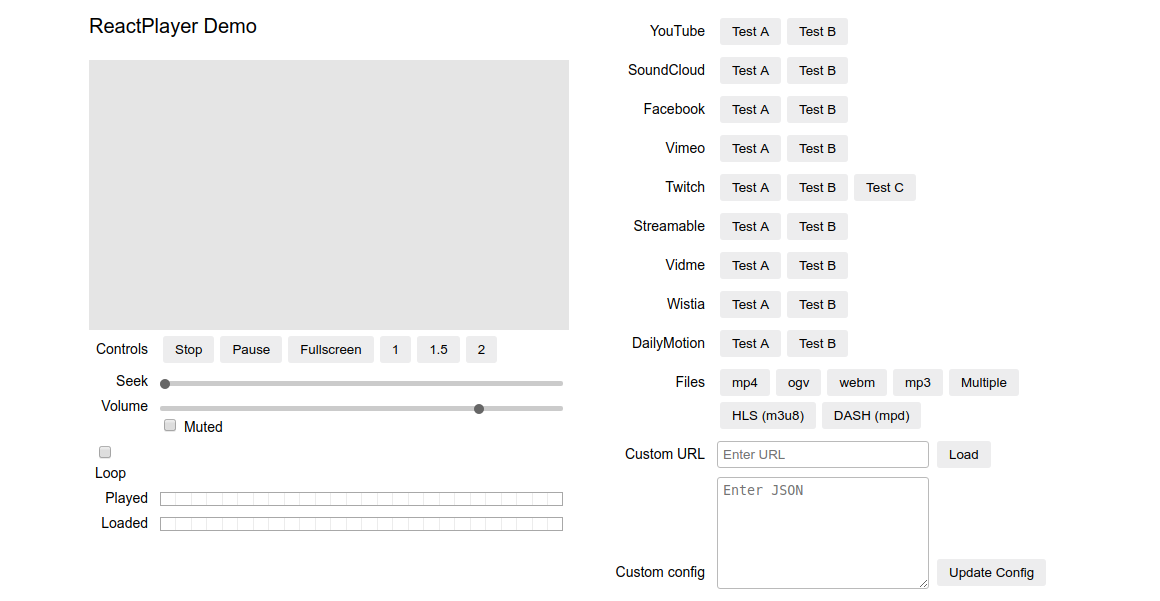Click the Seek slider handle
Screen dimensions: 1160x601
coord(166,383)
